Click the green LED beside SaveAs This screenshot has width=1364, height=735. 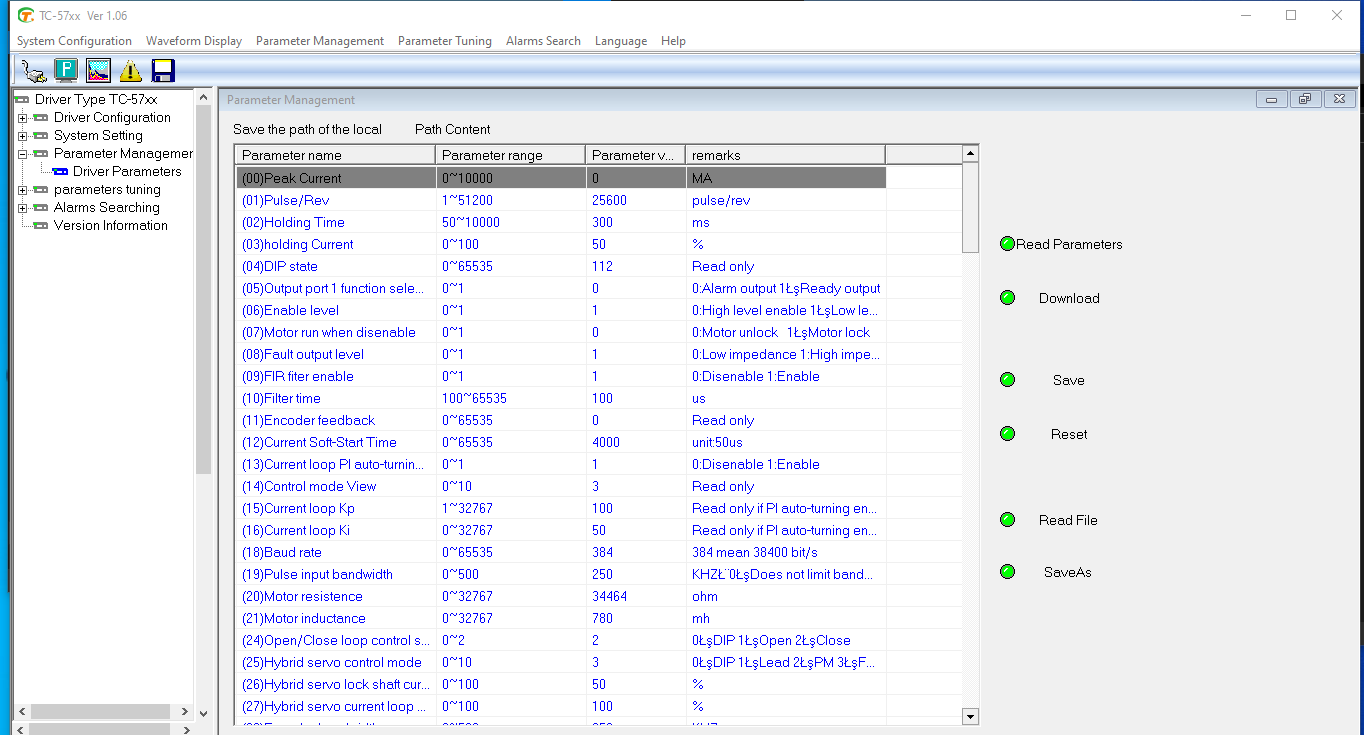(1007, 572)
